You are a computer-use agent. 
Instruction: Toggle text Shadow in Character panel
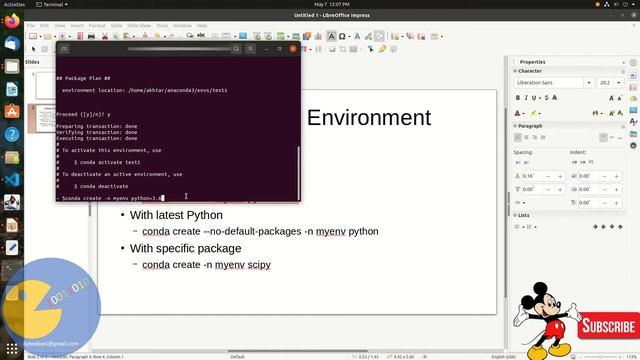(x=555, y=98)
